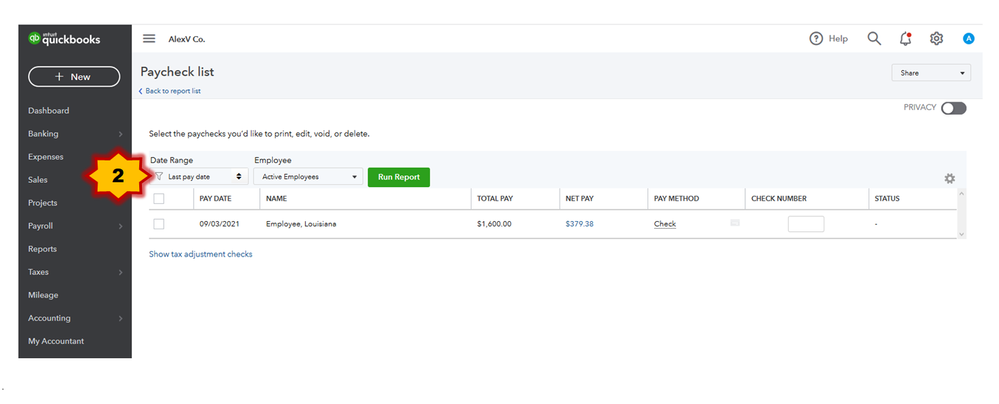This screenshot has height=404, width=999.
Task: Click the check number input field
Action: 806,224
